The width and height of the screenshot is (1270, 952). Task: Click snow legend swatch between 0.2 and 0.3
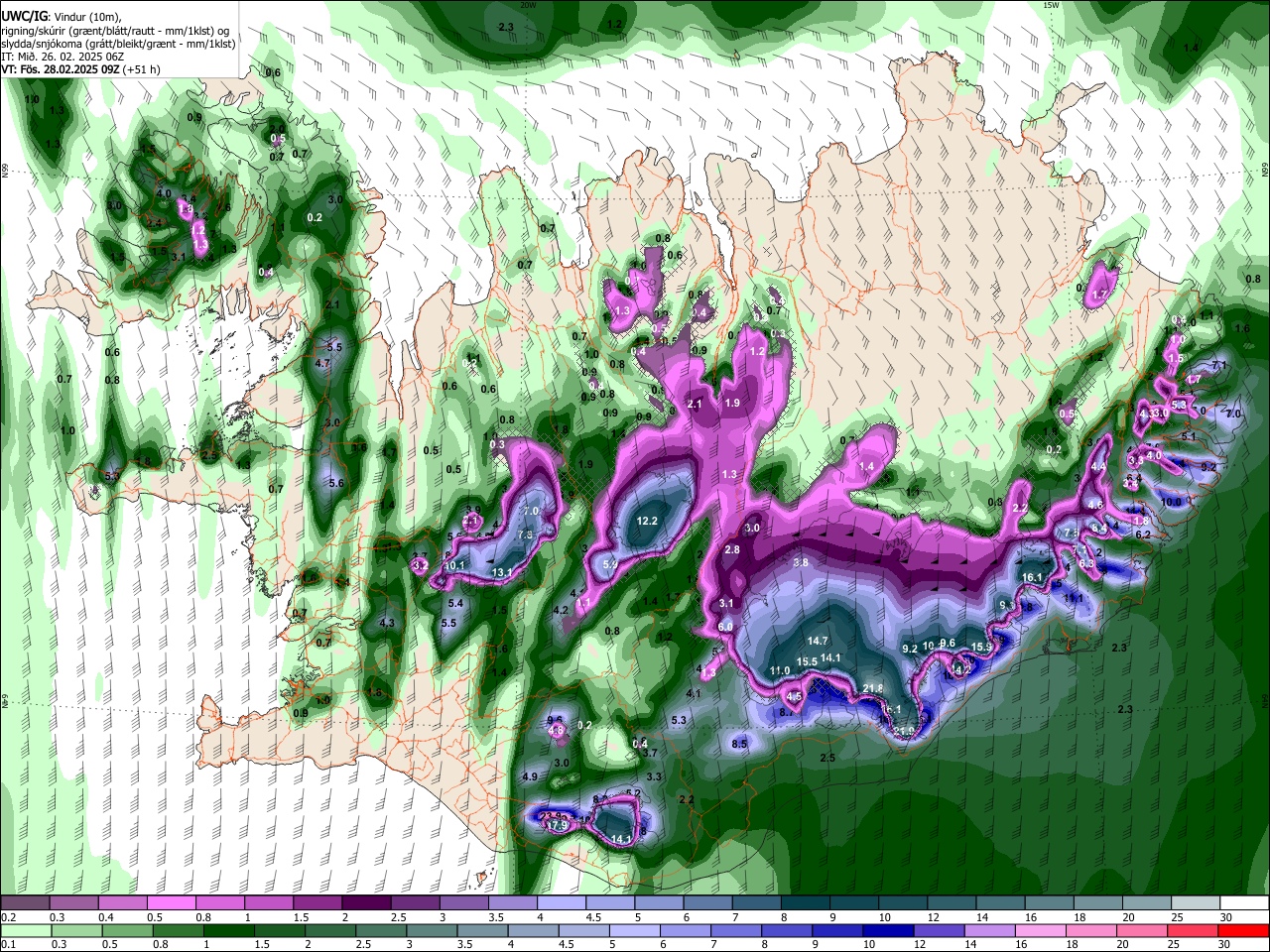(25, 903)
